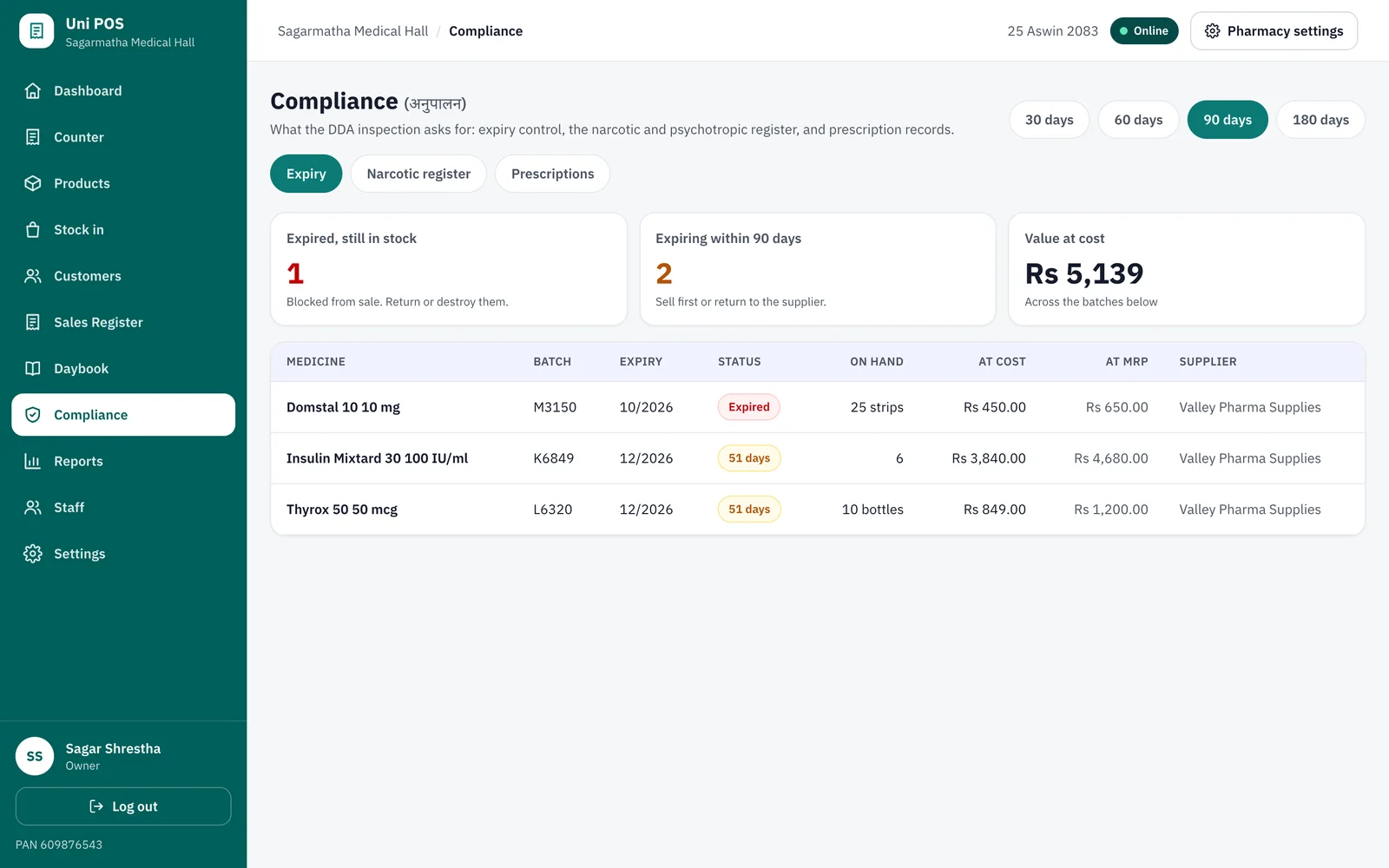Go to Counter page
This screenshot has width=1389, height=868.
[x=123, y=137]
